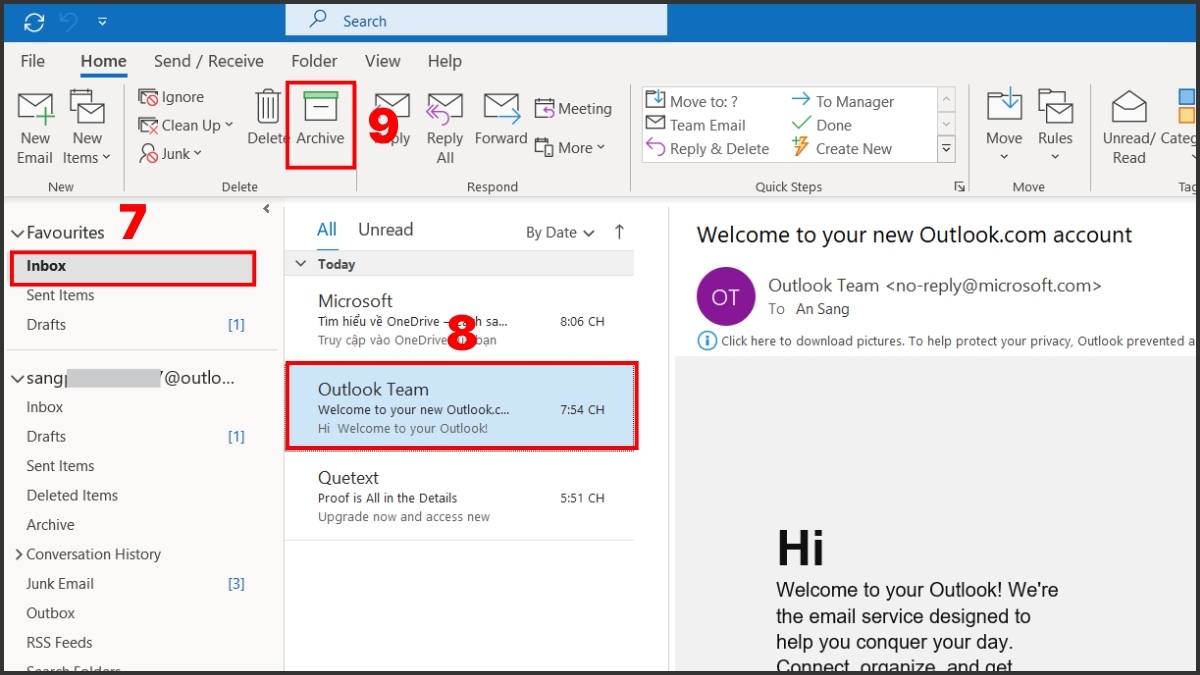Expand Conversation History folder
The height and width of the screenshot is (675, 1200).
[x=19, y=554]
